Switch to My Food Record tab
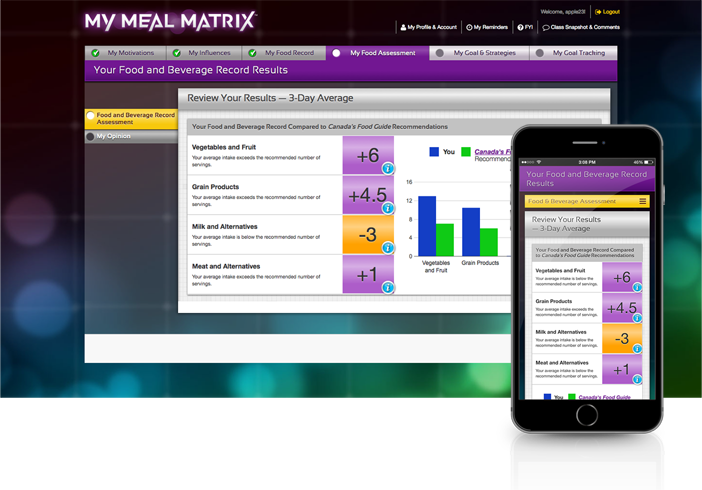 (284, 53)
